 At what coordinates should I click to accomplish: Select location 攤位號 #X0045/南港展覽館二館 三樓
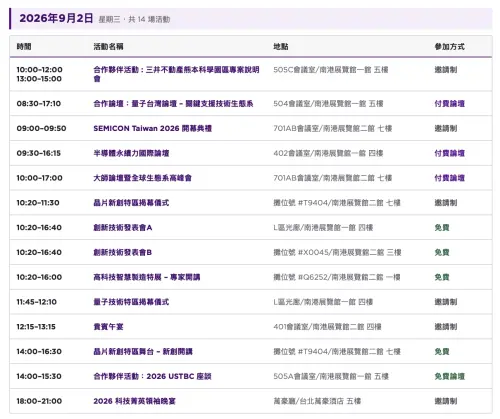(337, 252)
